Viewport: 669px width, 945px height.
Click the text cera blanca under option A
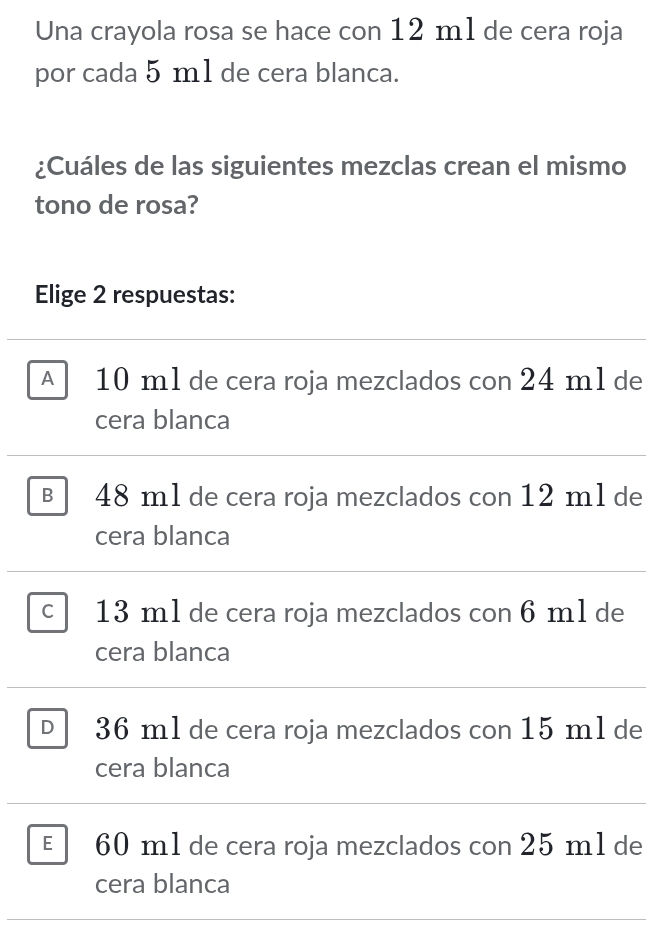pyautogui.click(x=162, y=420)
